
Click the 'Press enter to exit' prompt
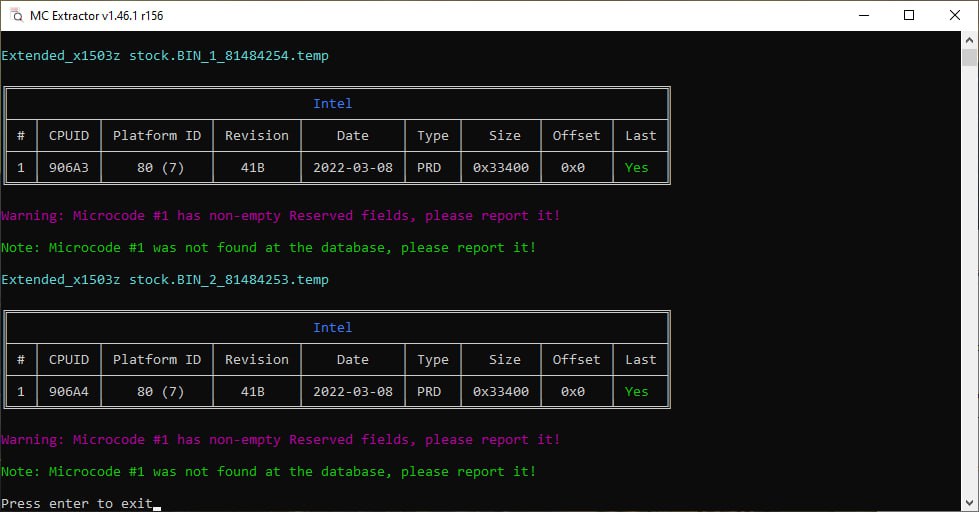[77, 503]
